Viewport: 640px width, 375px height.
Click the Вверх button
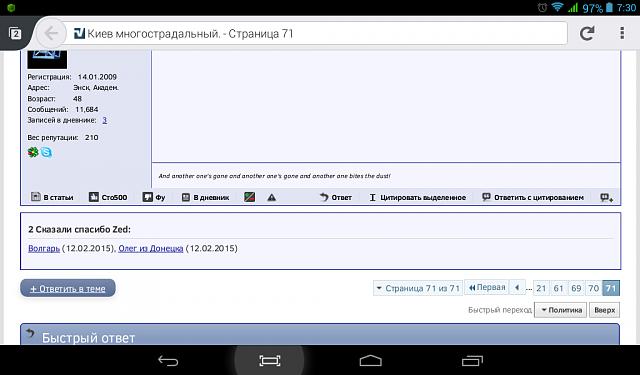coord(604,310)
